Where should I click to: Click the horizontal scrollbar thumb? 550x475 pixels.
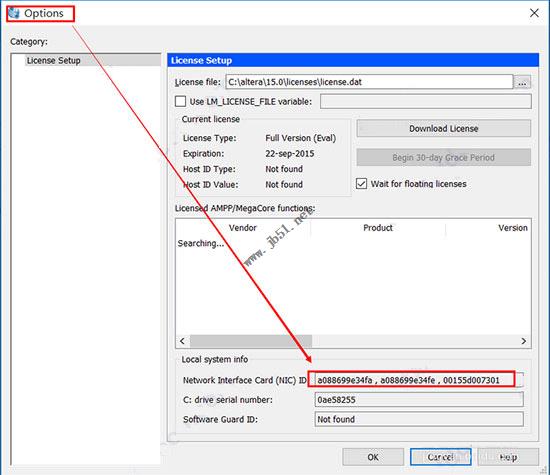pyautogui.click(x=251, y=341)
